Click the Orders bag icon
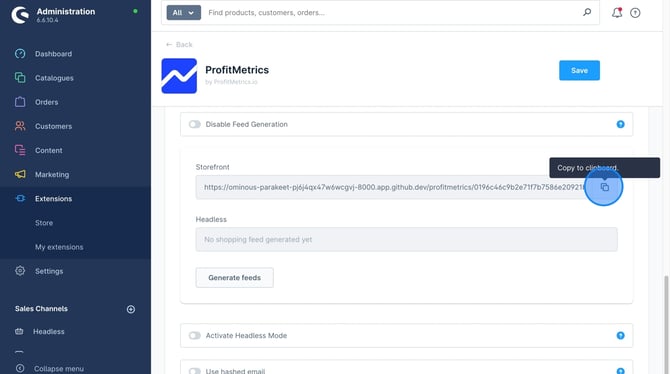Screen dimensions: 670x374 (20, 102)
